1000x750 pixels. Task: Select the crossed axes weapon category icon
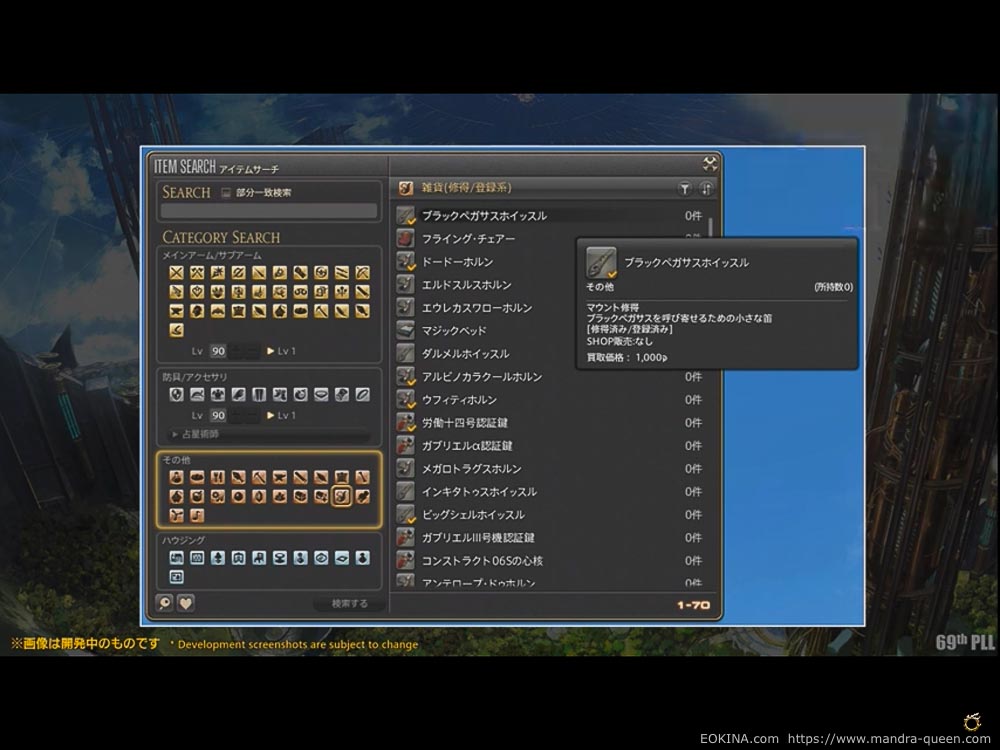point(197,273)
